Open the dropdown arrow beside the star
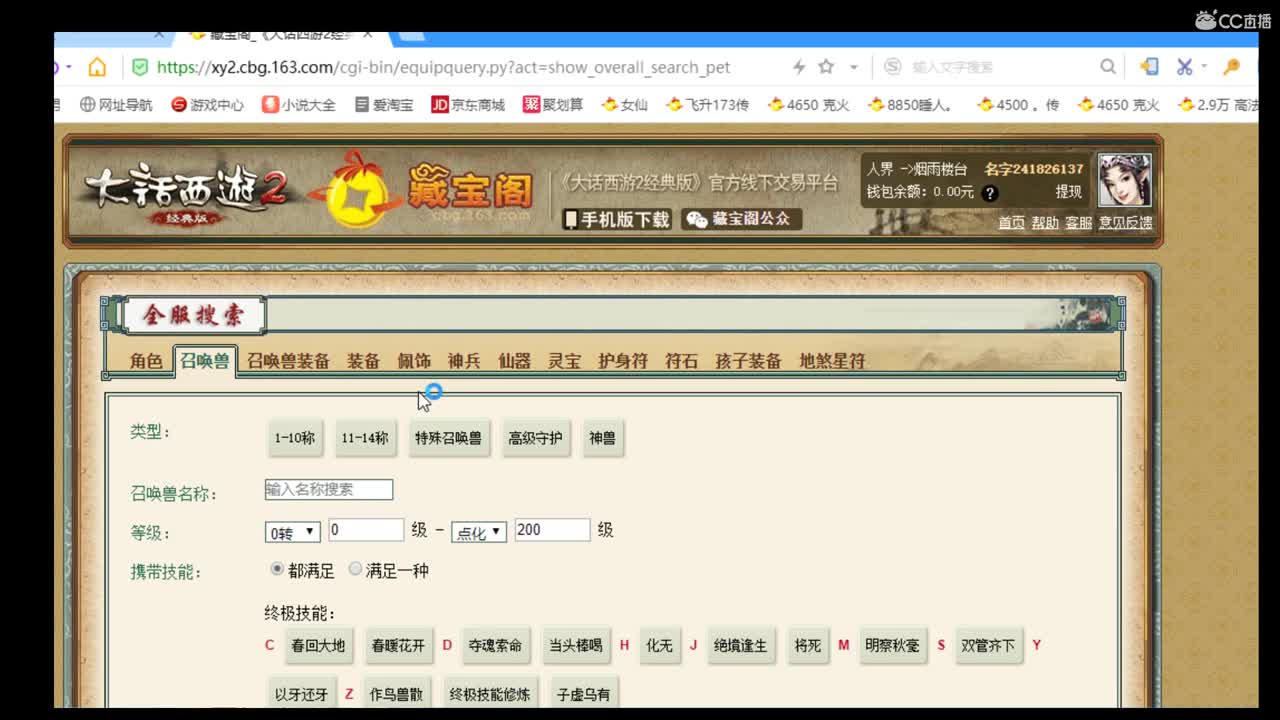Viewport: 1280px width, 720px height. (x=854, y=67)
